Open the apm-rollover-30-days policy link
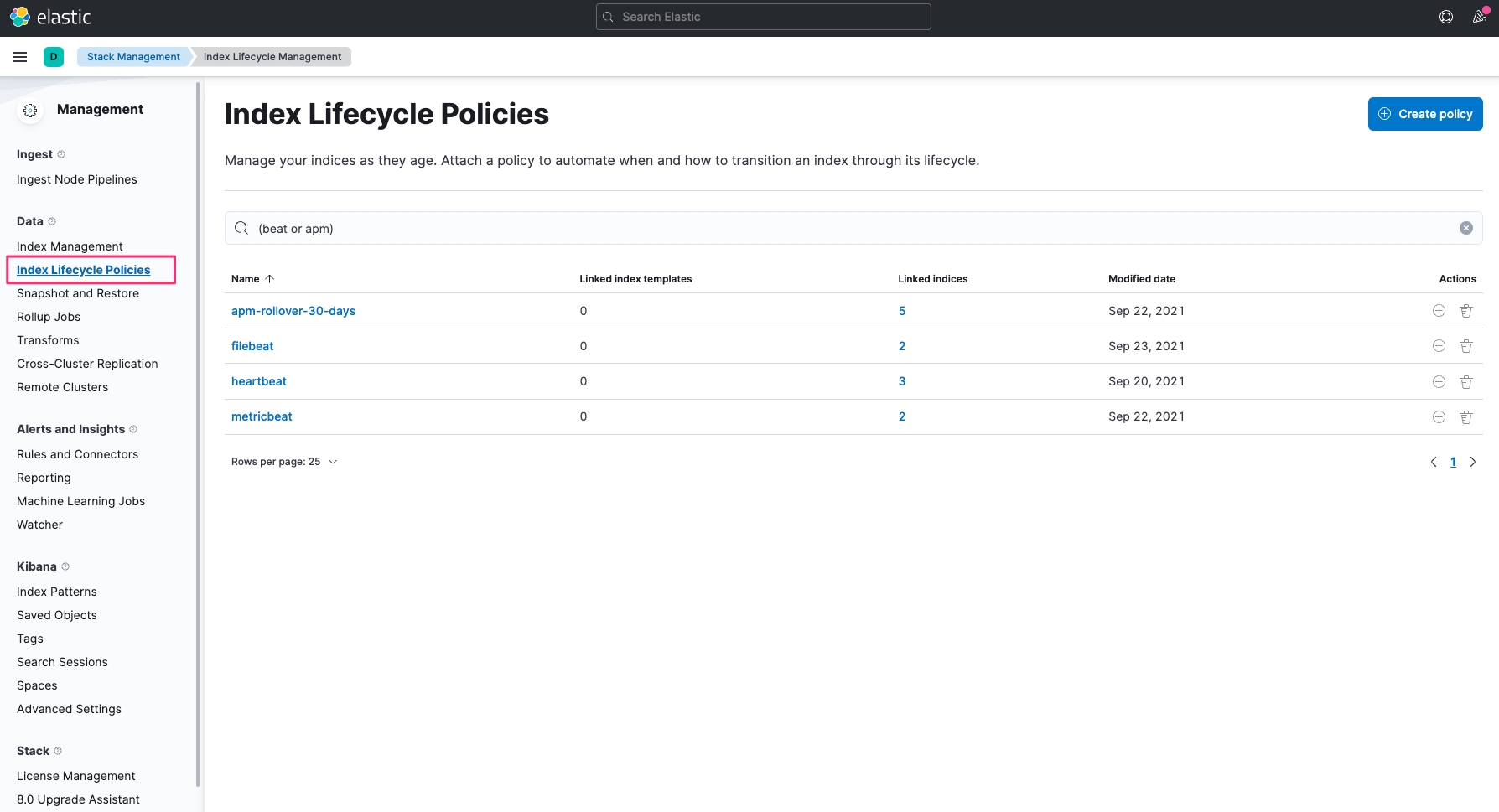The height and width of the screenshot is (812, 1499). click(293, 311)
